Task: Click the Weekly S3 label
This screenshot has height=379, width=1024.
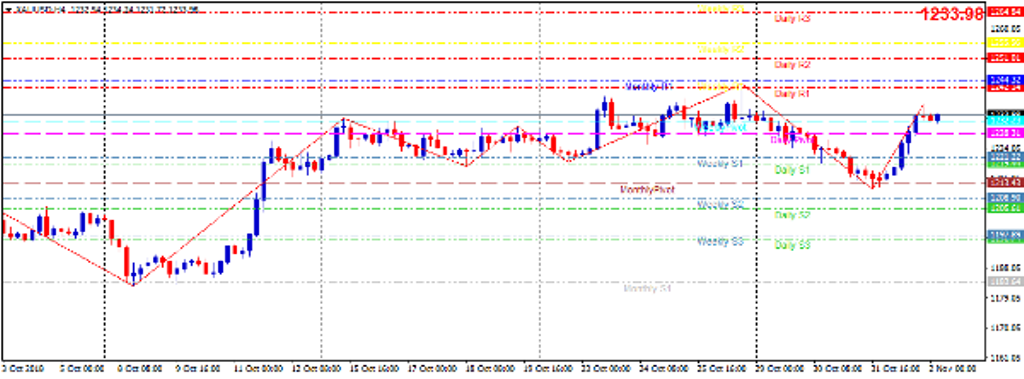Action: (721, 242)
